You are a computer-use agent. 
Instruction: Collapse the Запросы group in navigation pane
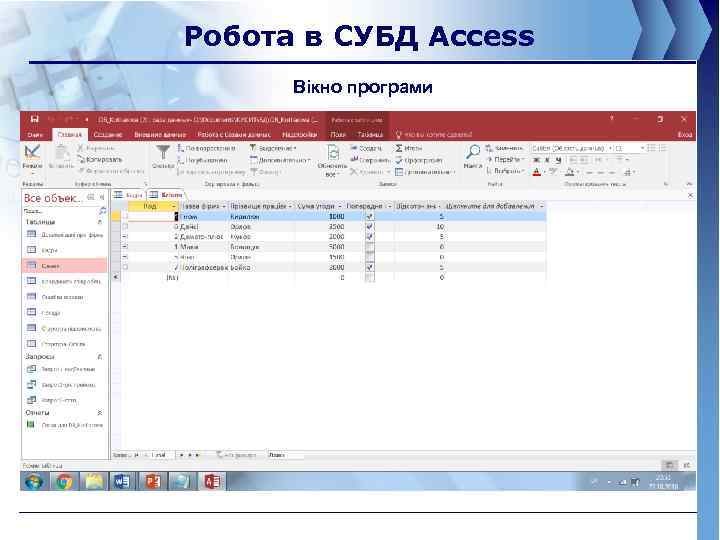point(100,356)
